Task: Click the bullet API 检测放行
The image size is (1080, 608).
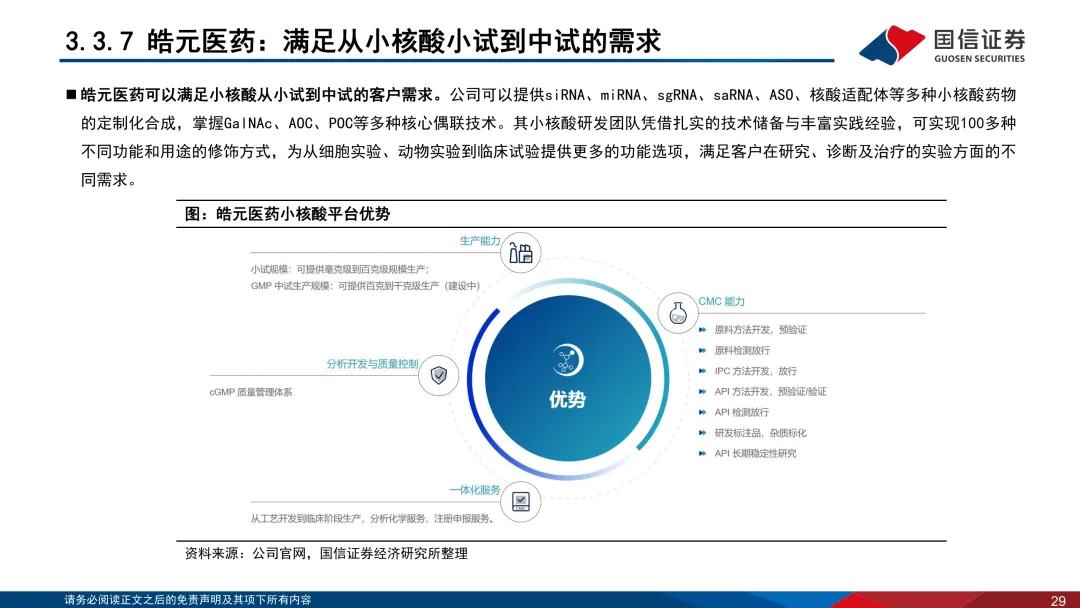Action: click(741, 412)
